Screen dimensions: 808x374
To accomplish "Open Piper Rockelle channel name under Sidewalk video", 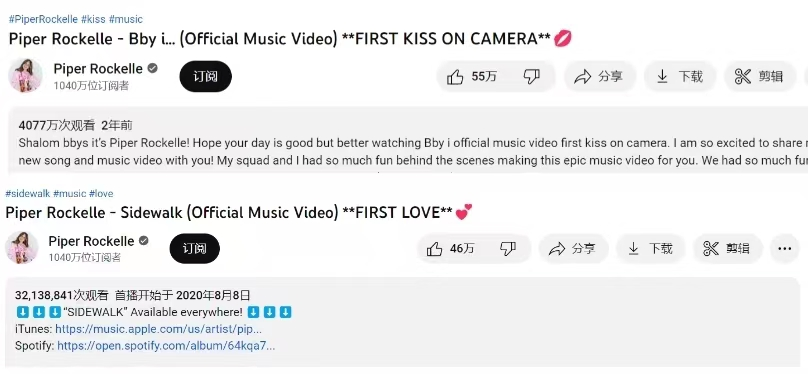I will 91,241.
